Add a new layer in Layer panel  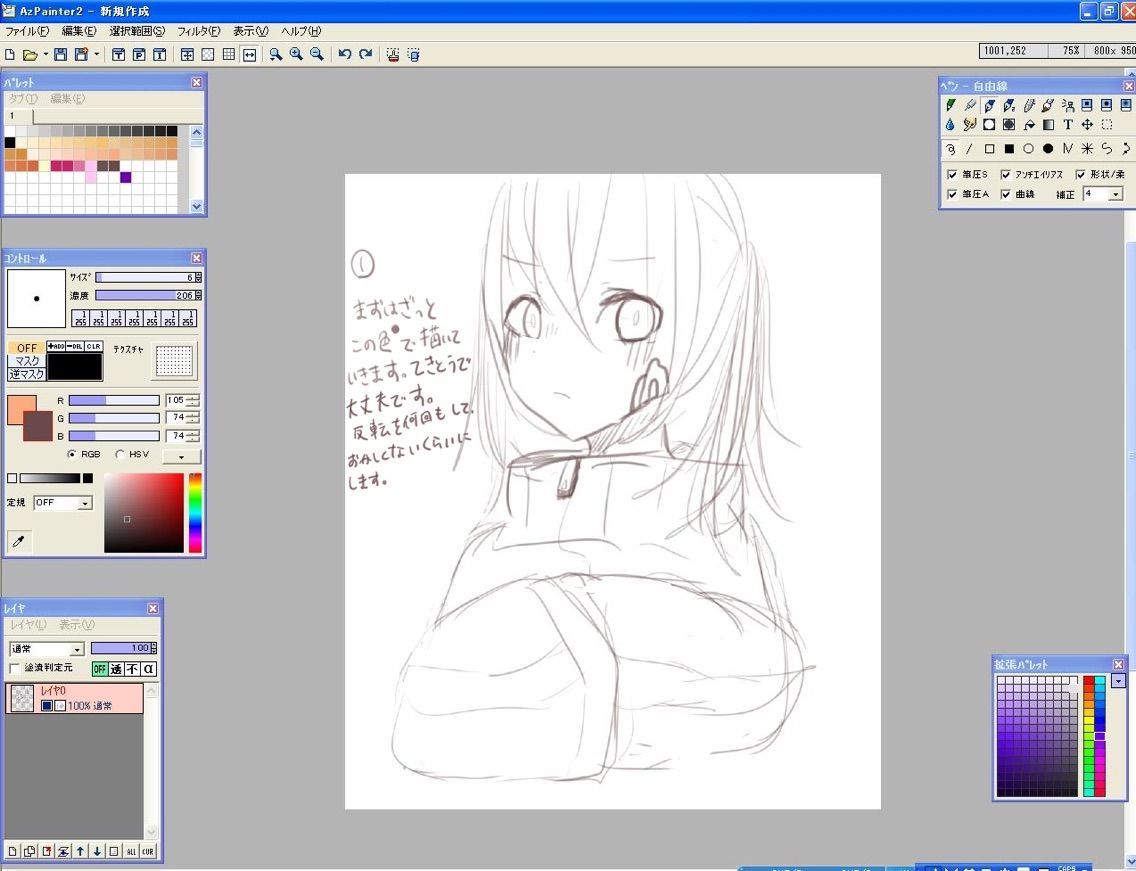pyautogui.click(x=13, y=851)
